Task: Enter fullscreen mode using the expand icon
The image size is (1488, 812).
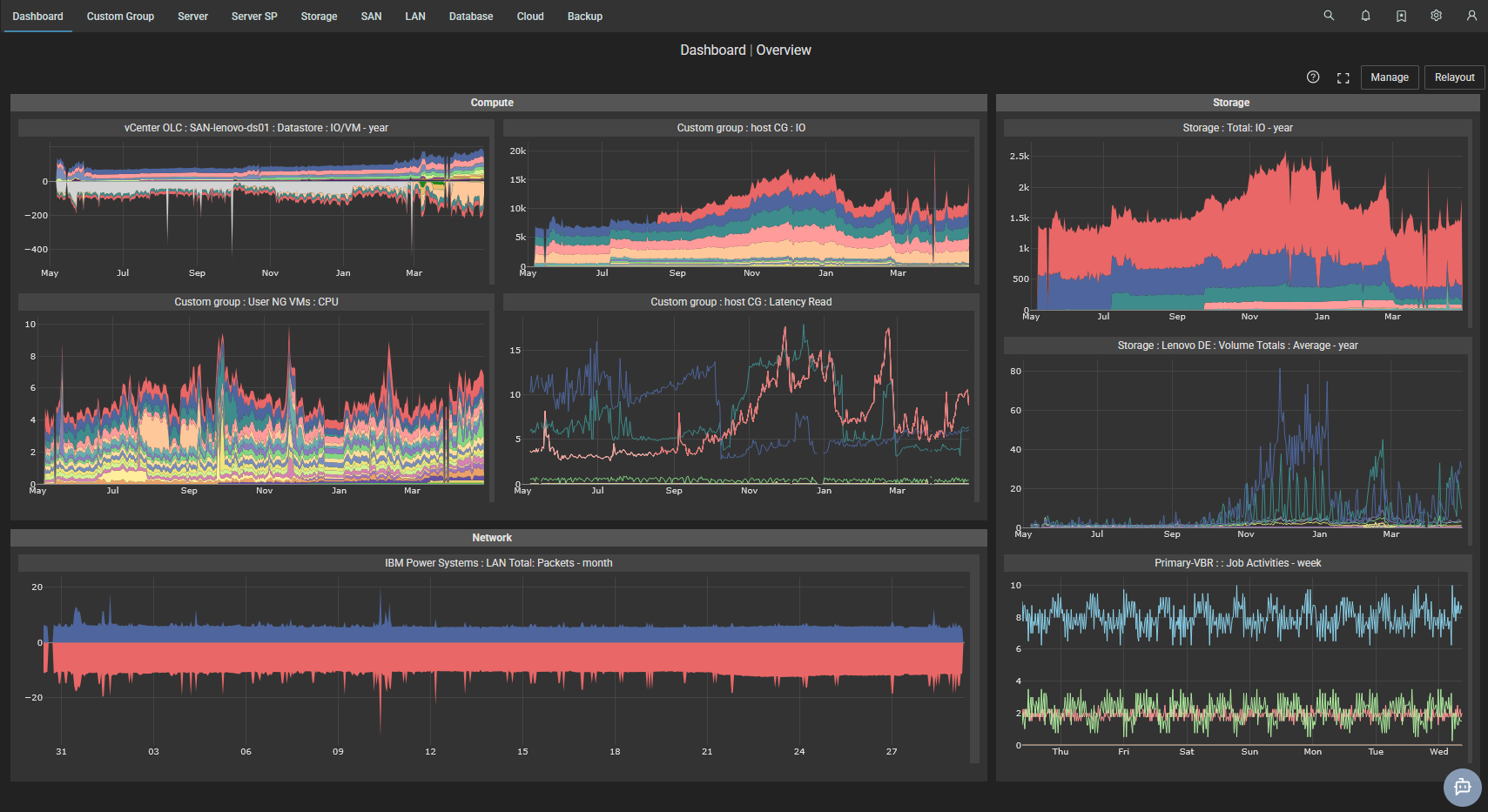Action: 1343,77
